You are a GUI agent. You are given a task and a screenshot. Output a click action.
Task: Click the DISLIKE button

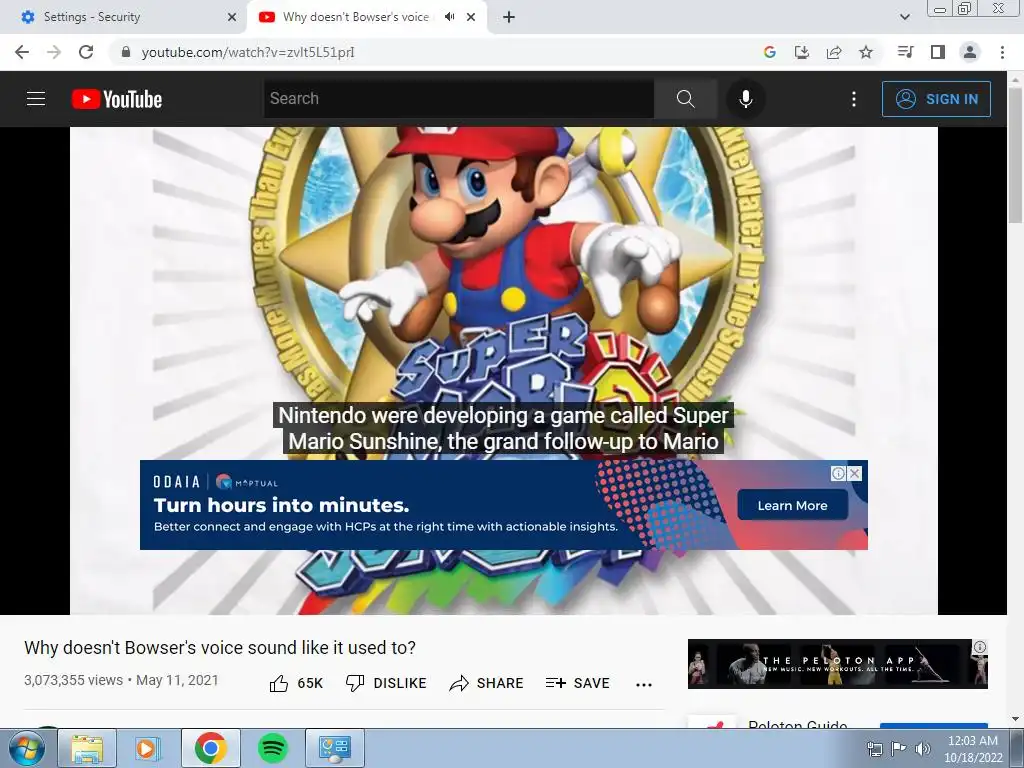(x=386, y=683)
